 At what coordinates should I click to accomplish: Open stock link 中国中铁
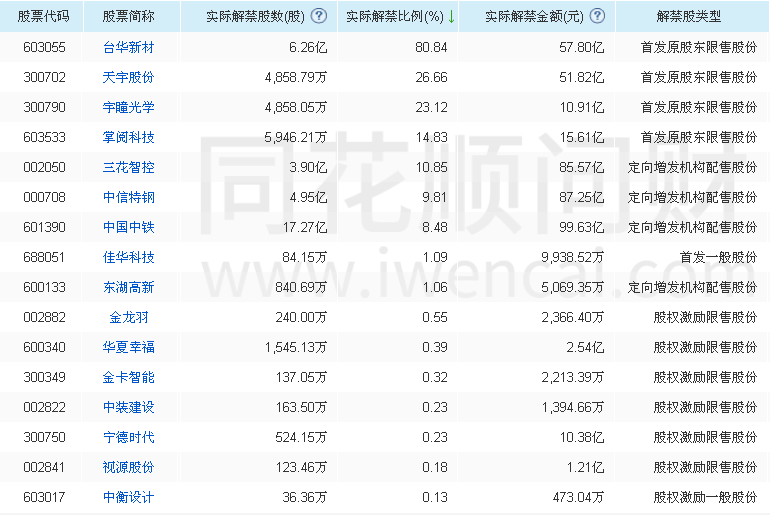(x=129, y=227)
